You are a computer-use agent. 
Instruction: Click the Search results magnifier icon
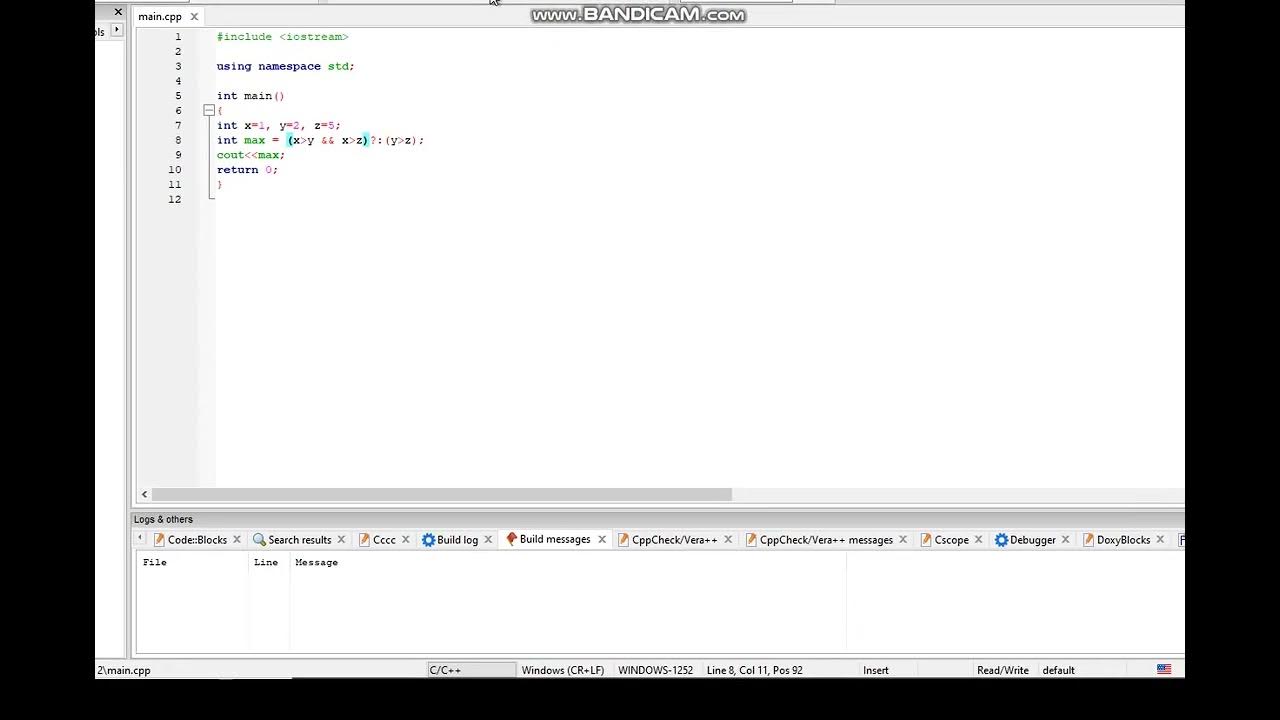pyautogui.click(x=259, y=540)
